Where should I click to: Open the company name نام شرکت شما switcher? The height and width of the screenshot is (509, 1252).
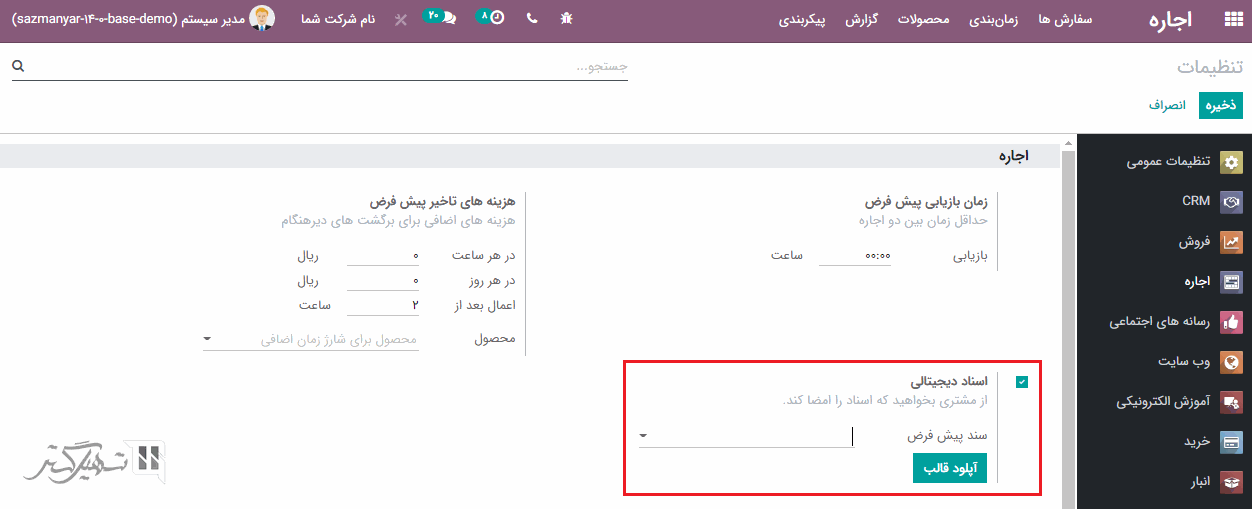(339, 19)
